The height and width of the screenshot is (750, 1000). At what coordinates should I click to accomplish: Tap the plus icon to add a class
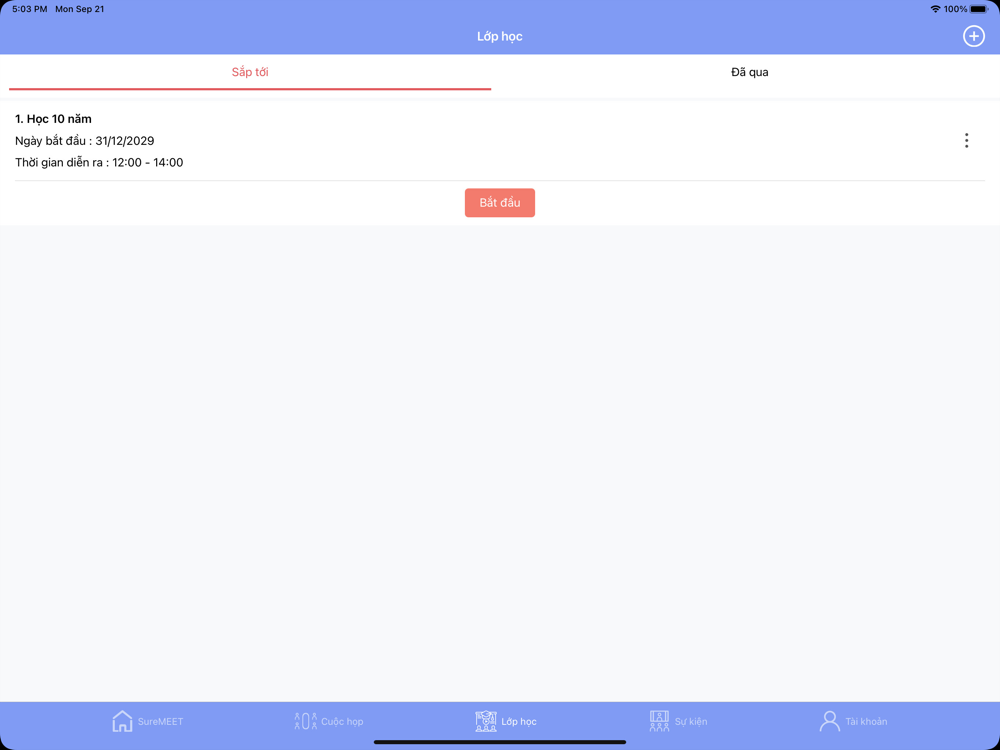click(973, 36)
